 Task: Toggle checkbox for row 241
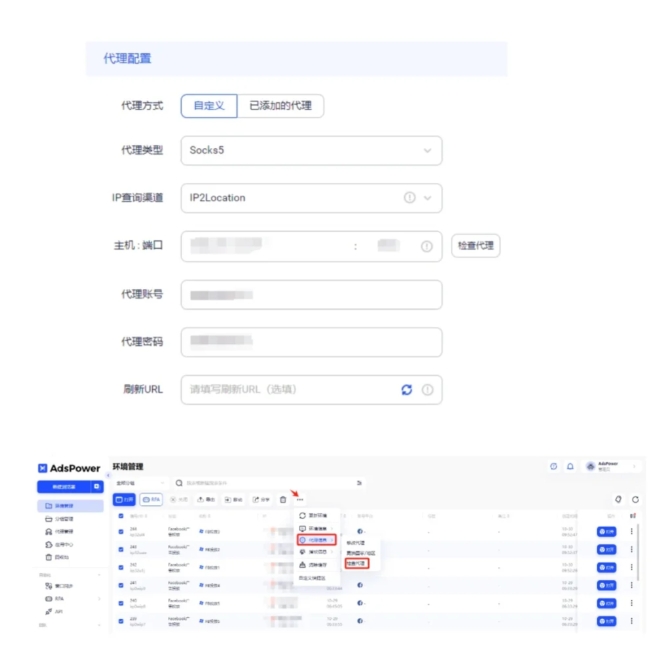coord(121,585)
